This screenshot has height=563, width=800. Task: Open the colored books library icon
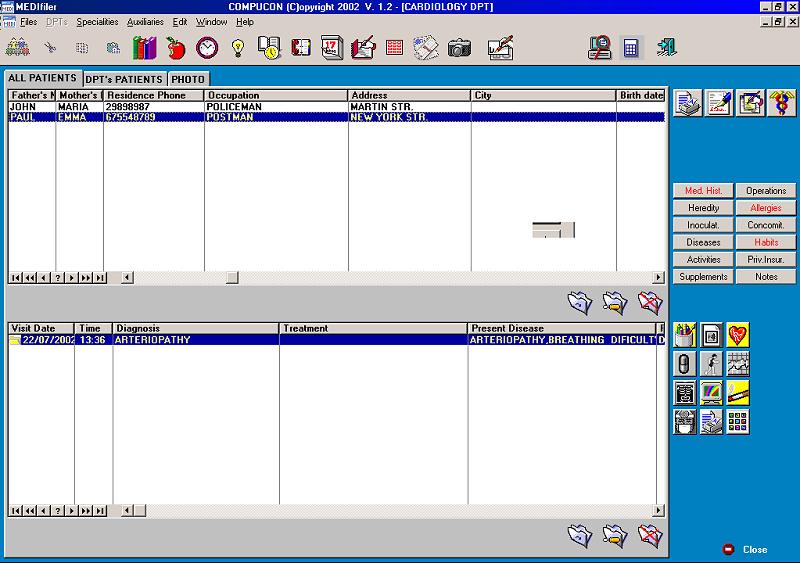[144, 48]
